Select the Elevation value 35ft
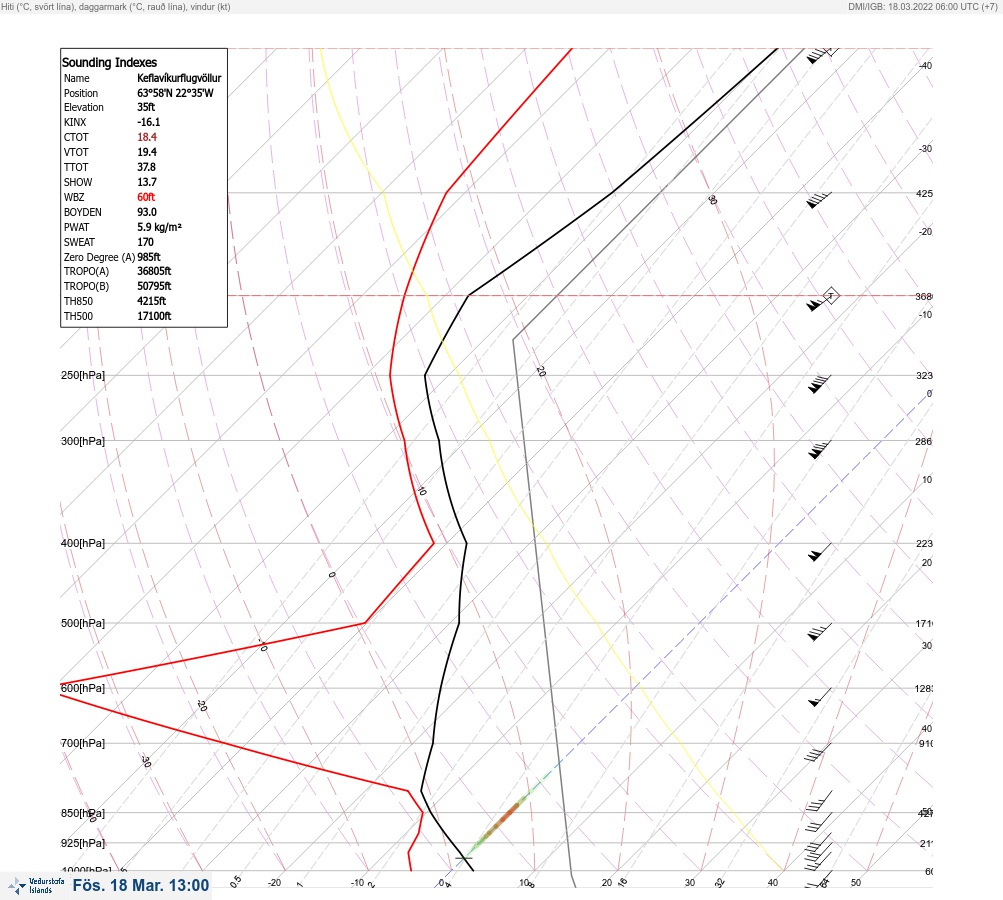The width and height of the screenshot is (1003, 900). pos(146,107)
